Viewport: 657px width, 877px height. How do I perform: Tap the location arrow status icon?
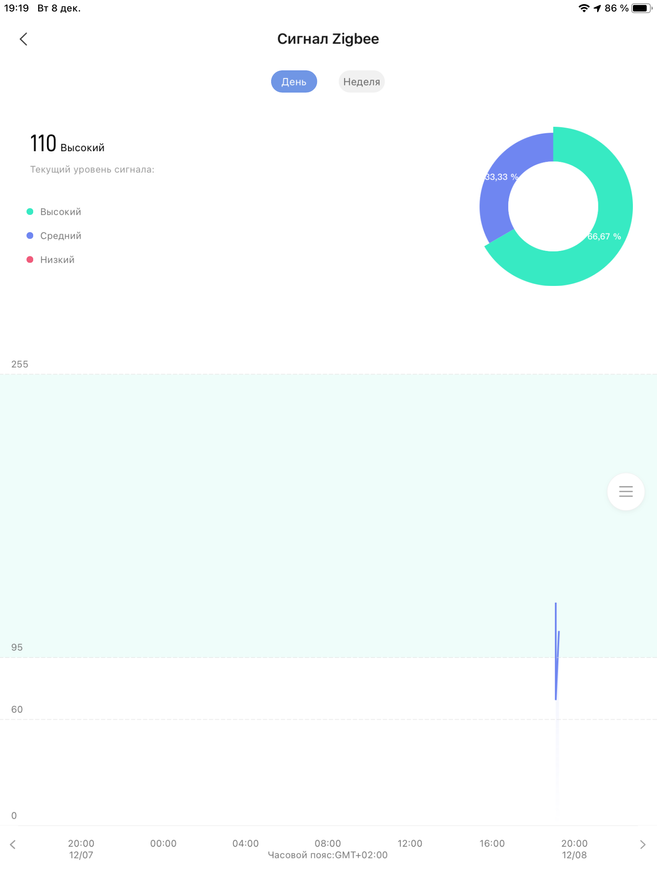[x=597, y=8]
